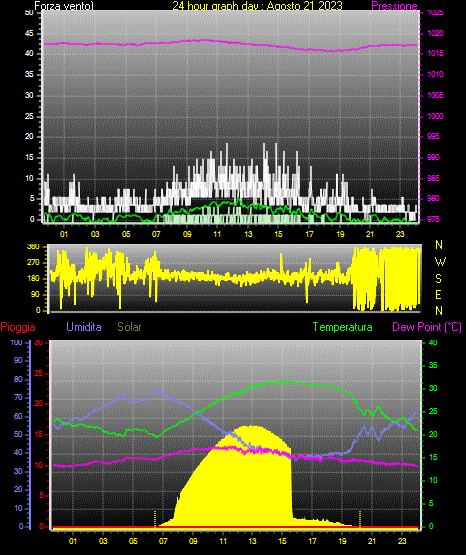Click the 100 humidity axis value
This screenshot has width=466, height=555.
tap(16, 343)
